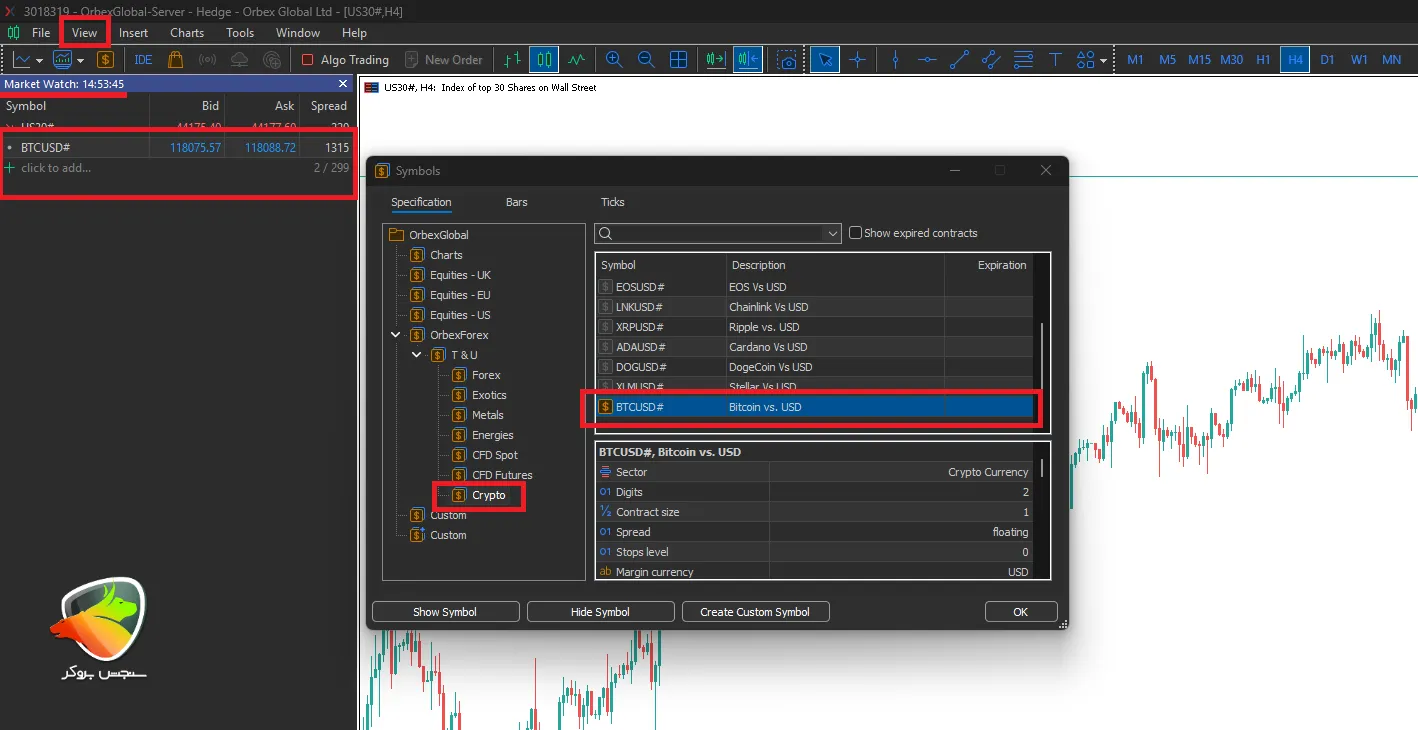Zoom in on the chart

pyautogui.click(x=614, y=60)
